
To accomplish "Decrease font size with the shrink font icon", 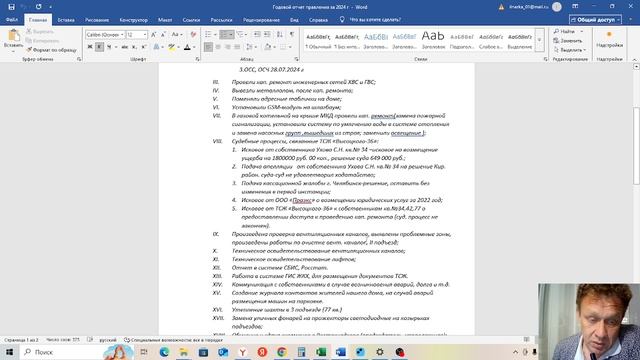I will (x=163, y=35).
